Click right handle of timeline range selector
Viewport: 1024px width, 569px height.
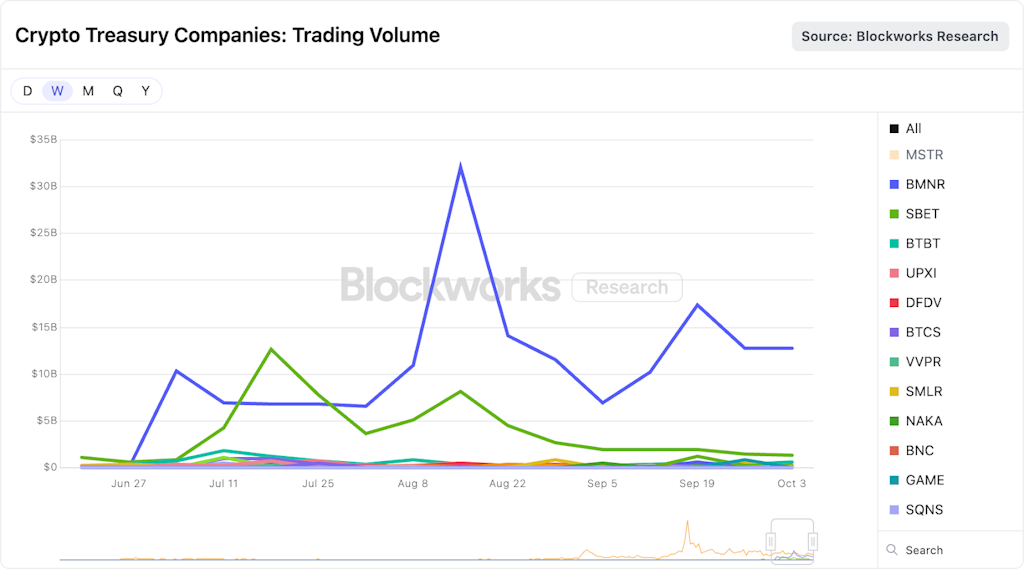point(813,541)
